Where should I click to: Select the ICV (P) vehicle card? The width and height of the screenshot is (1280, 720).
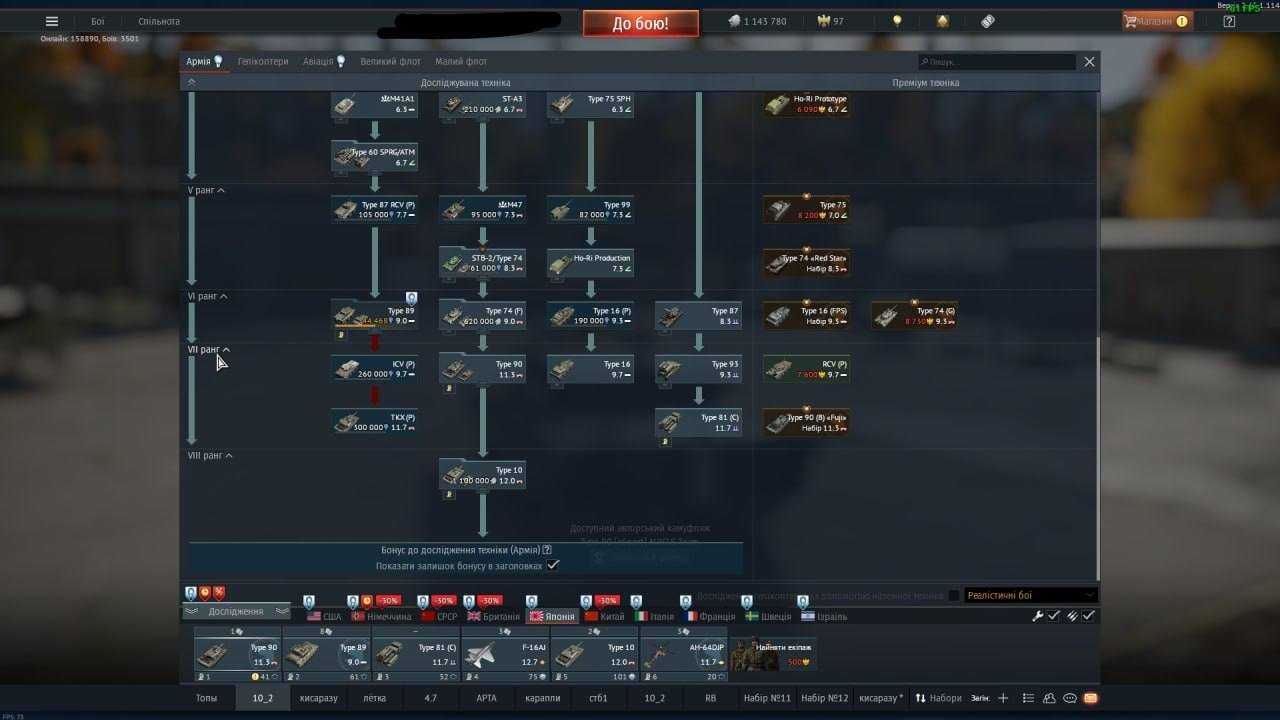(375, 369)
